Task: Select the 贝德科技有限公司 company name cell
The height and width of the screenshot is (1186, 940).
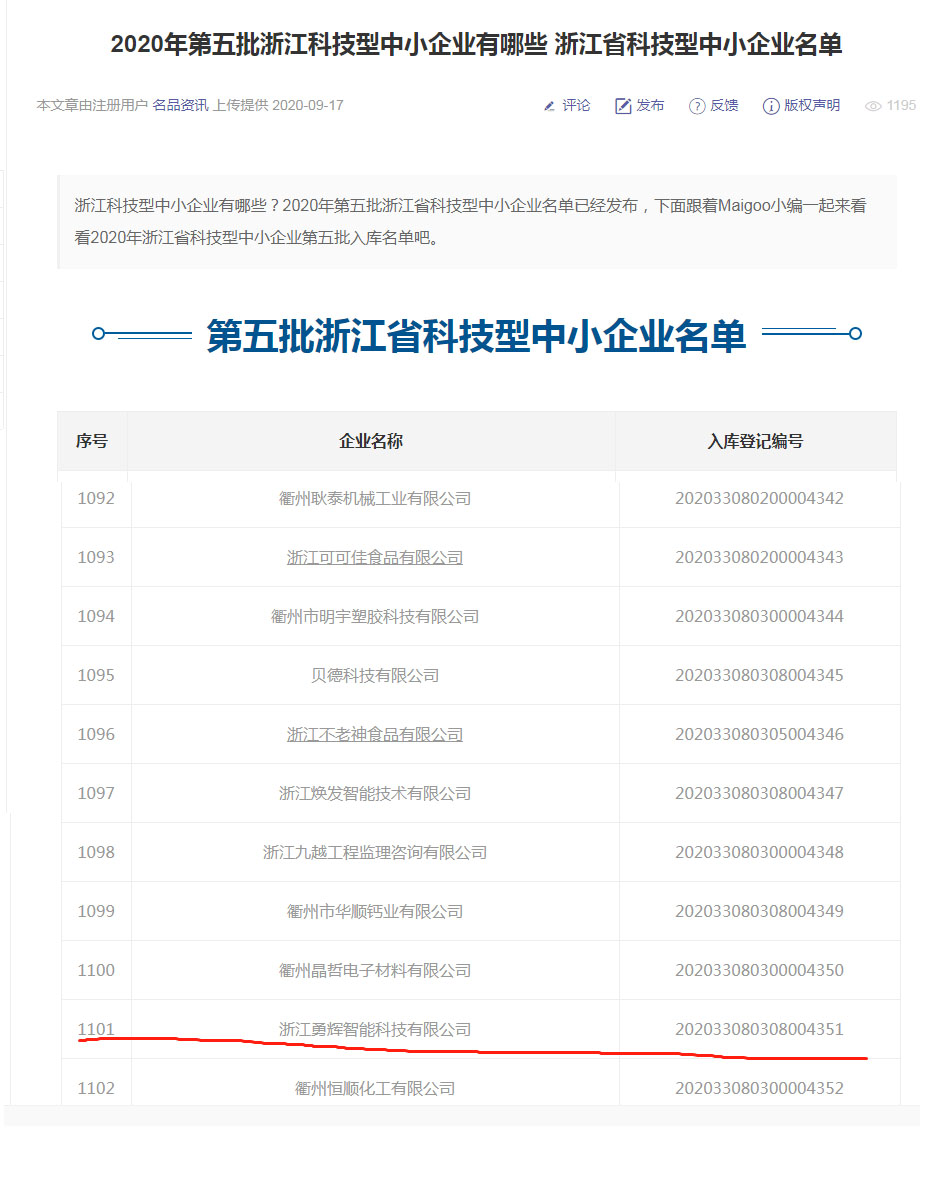Action: pos(375,675)
